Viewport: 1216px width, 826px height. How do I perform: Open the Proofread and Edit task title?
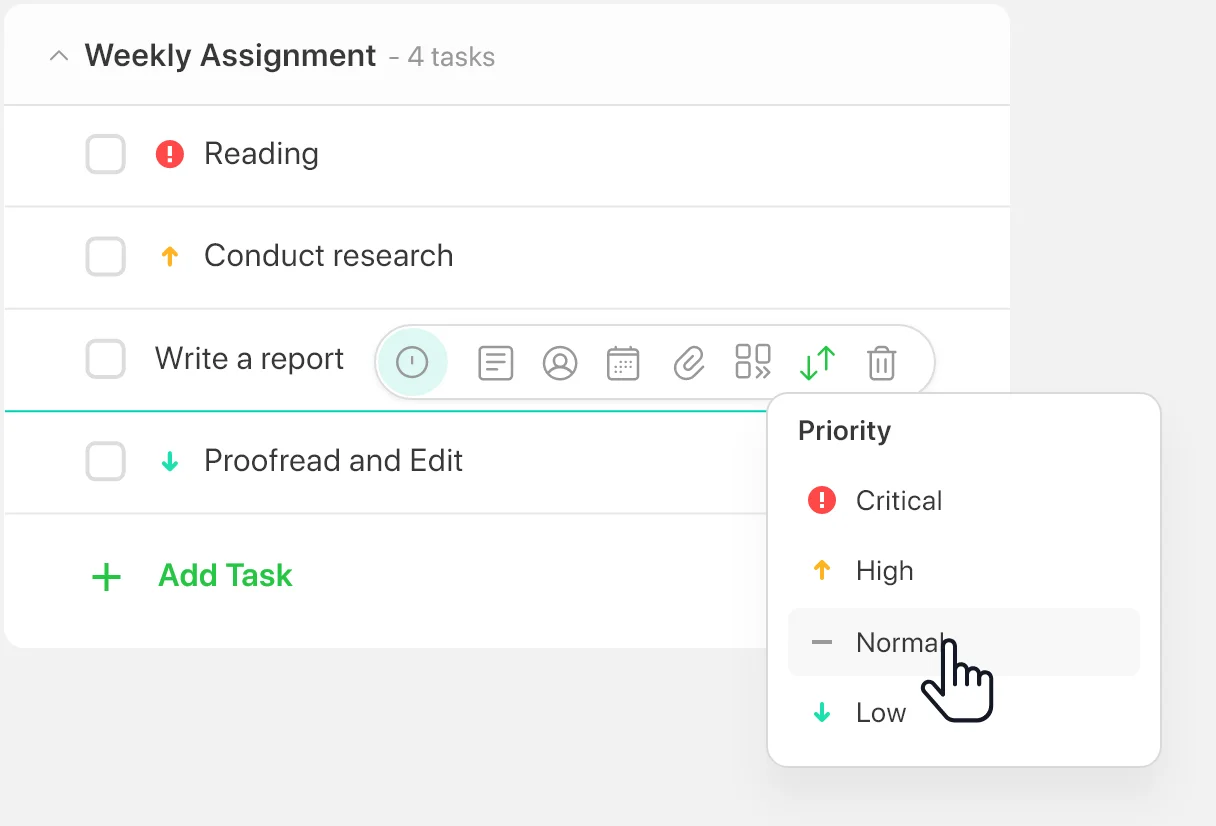pos(333,461)
